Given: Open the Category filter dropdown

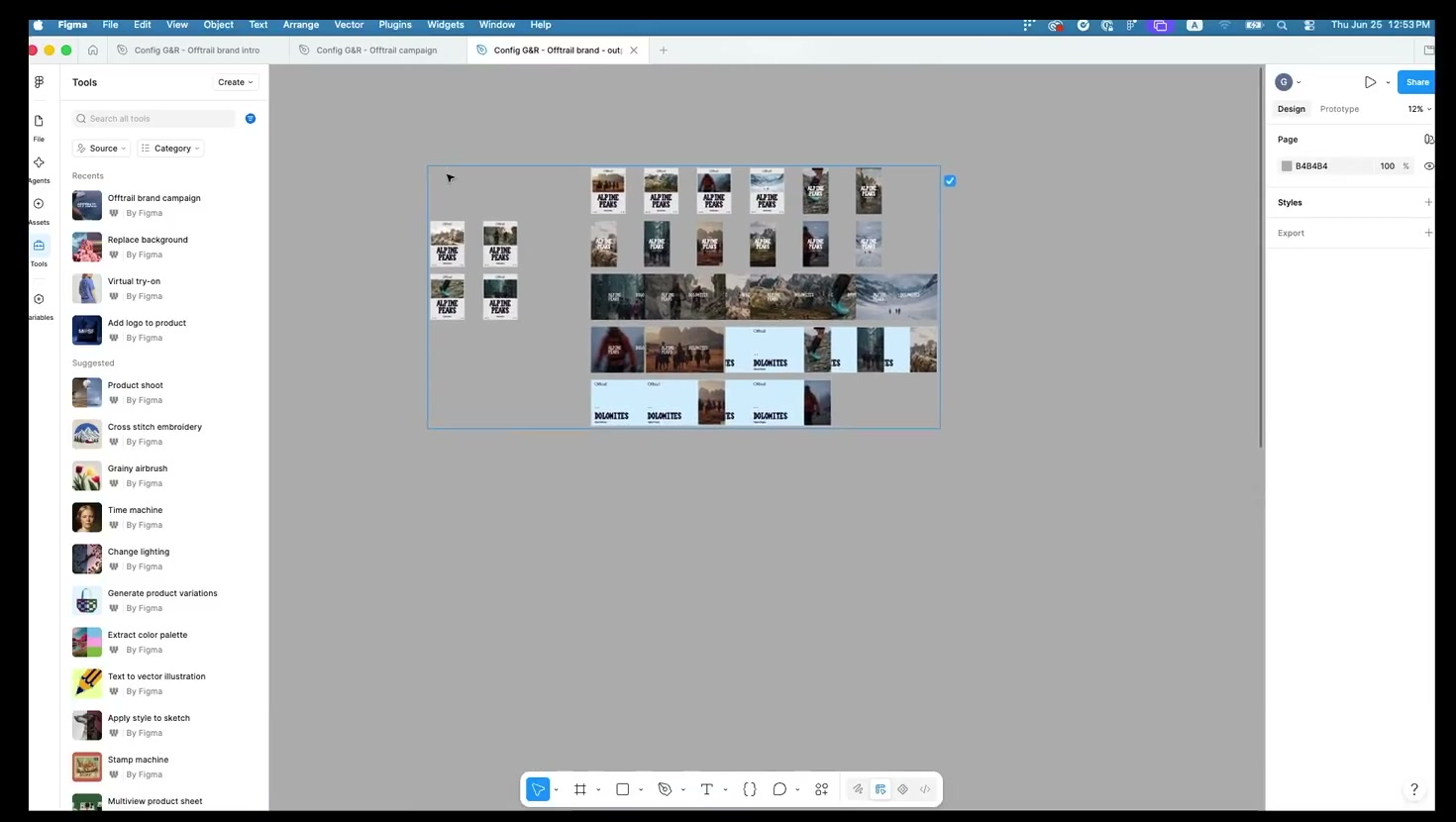Looking at the screenshot, I should click(x=171, y=149).
